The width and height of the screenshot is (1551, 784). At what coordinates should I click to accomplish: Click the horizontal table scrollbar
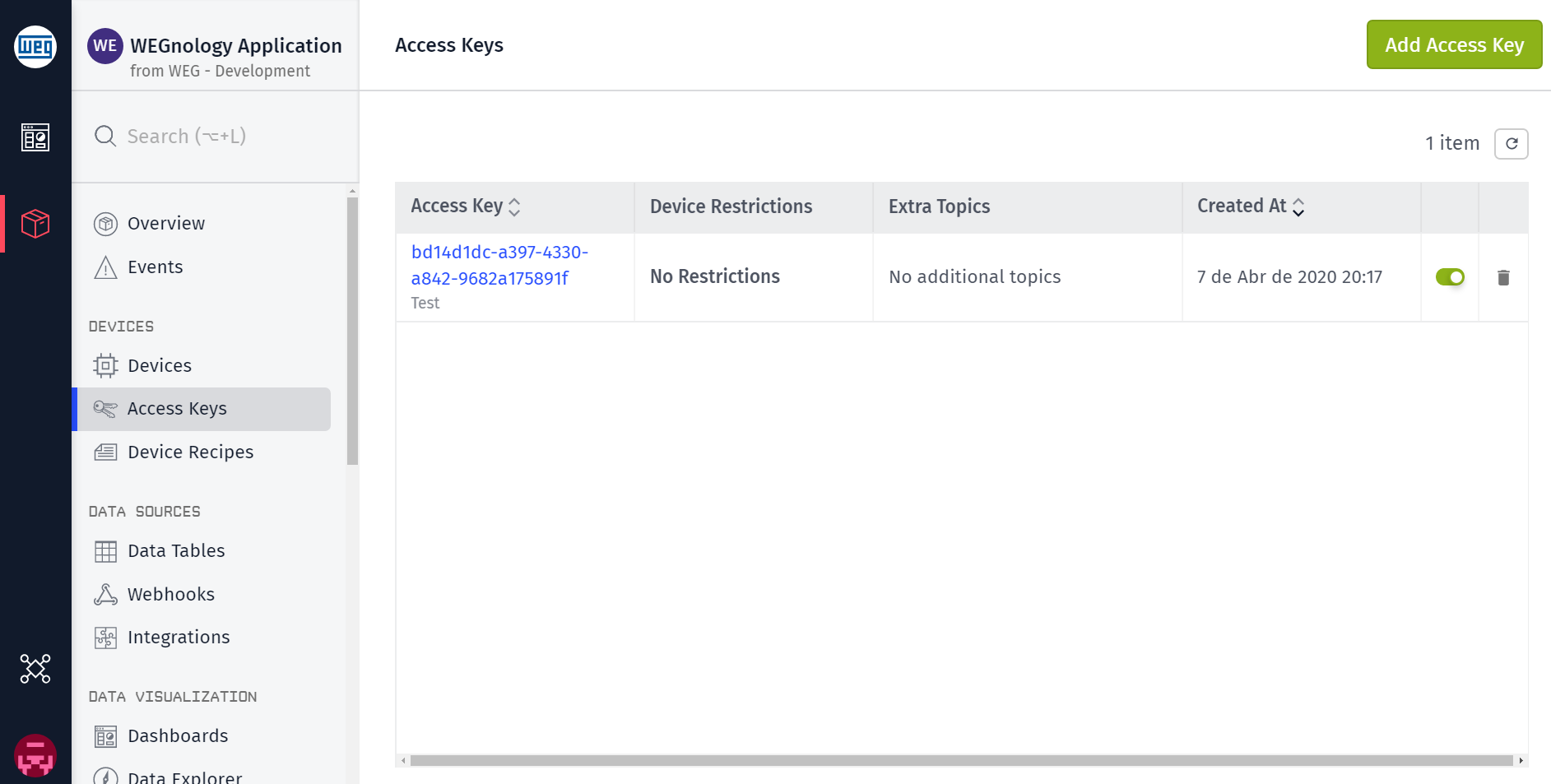tap(961, 760)
